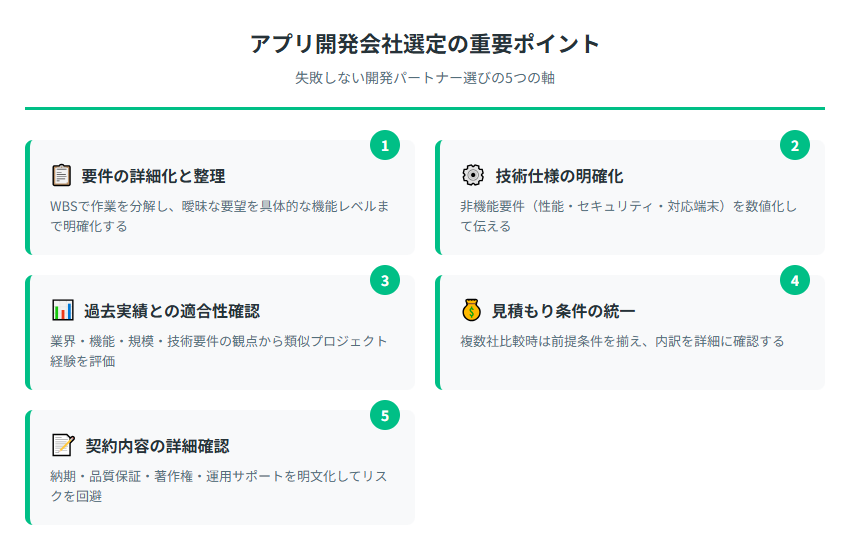
Task: Click main title アプリ開発会社選定の重要ポイント
Action: 425,44
